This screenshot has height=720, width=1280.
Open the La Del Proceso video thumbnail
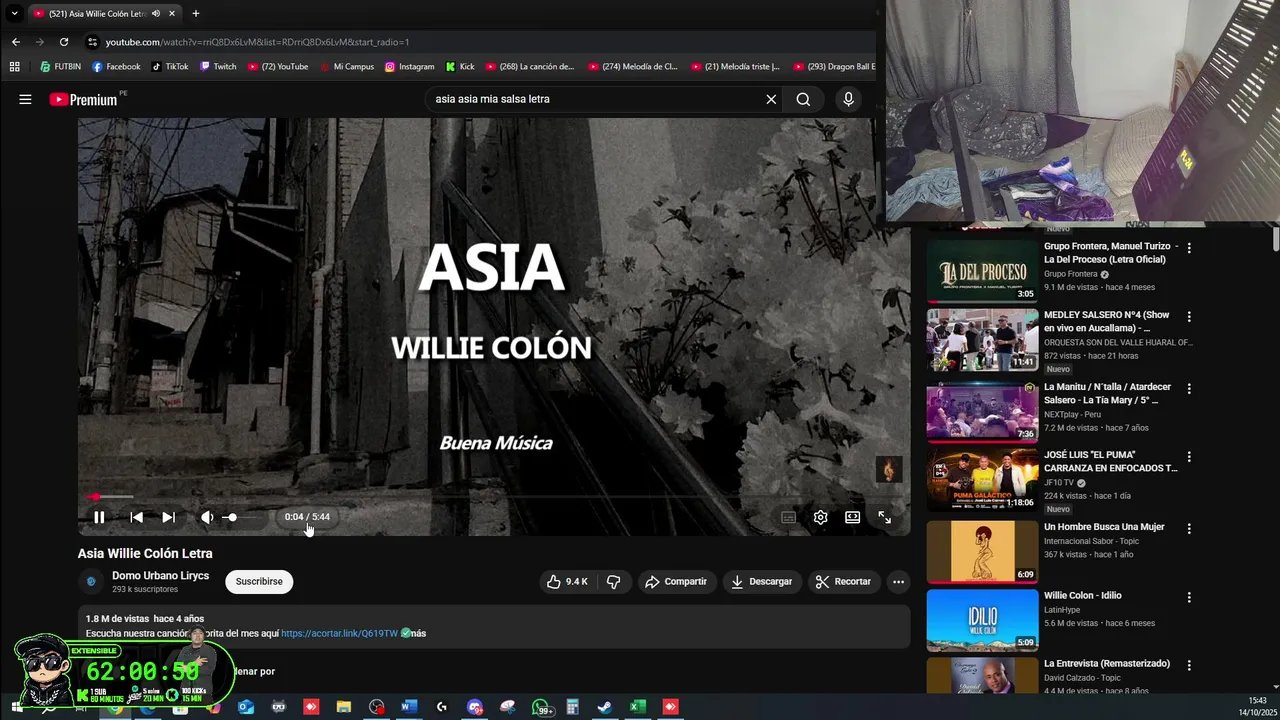click(982, 270)
